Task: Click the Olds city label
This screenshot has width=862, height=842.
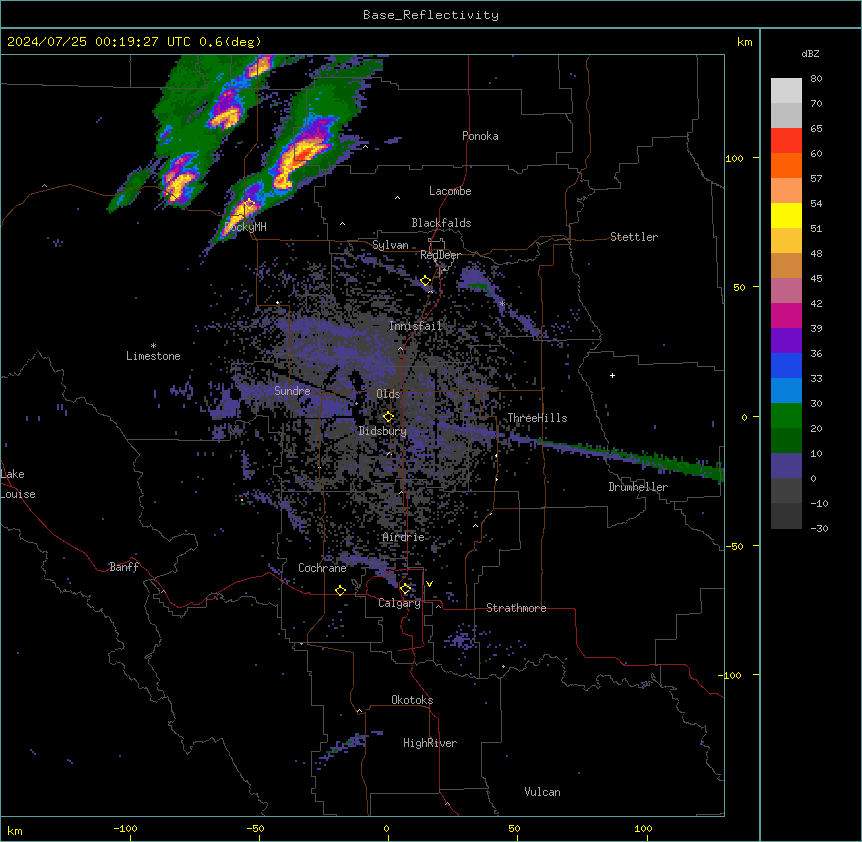Action: [388, 394]
